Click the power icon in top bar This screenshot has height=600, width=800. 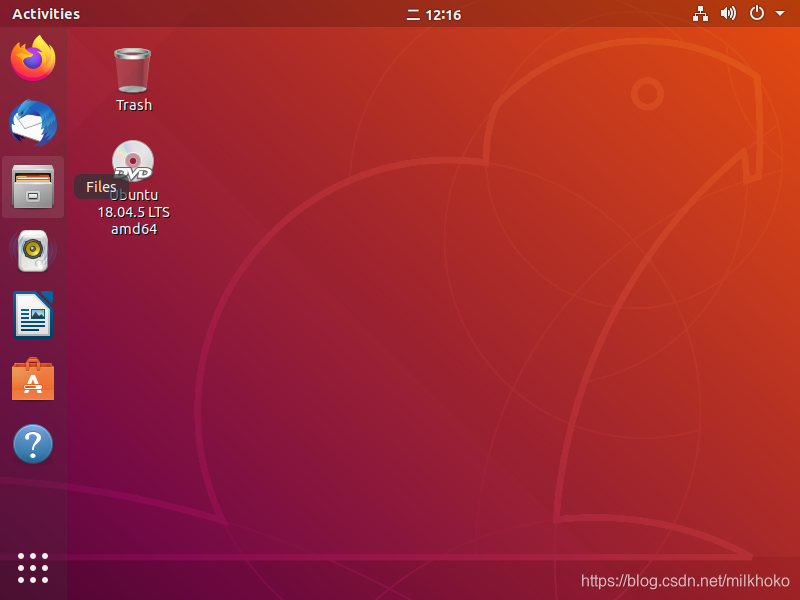757,13
